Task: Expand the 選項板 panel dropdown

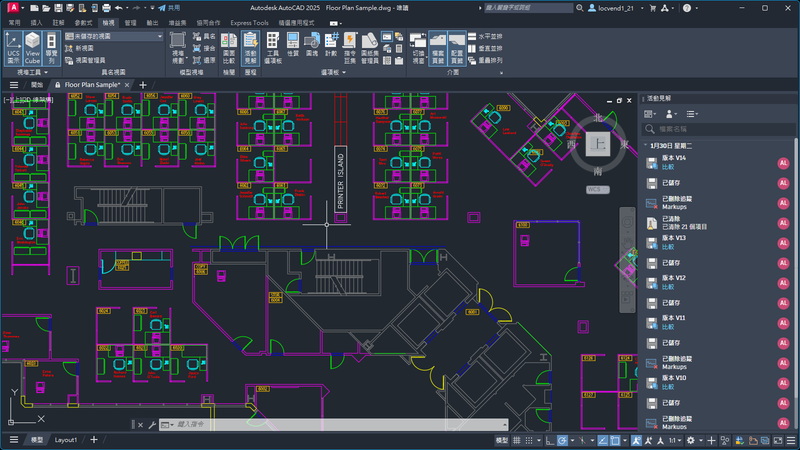Action: (x=333, y=72)
